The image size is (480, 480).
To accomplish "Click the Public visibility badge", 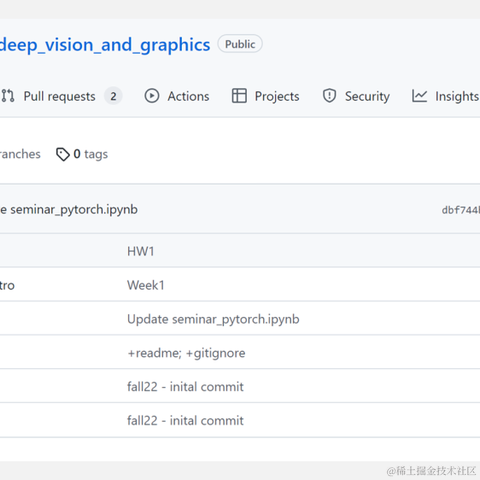I will [240, 44].
